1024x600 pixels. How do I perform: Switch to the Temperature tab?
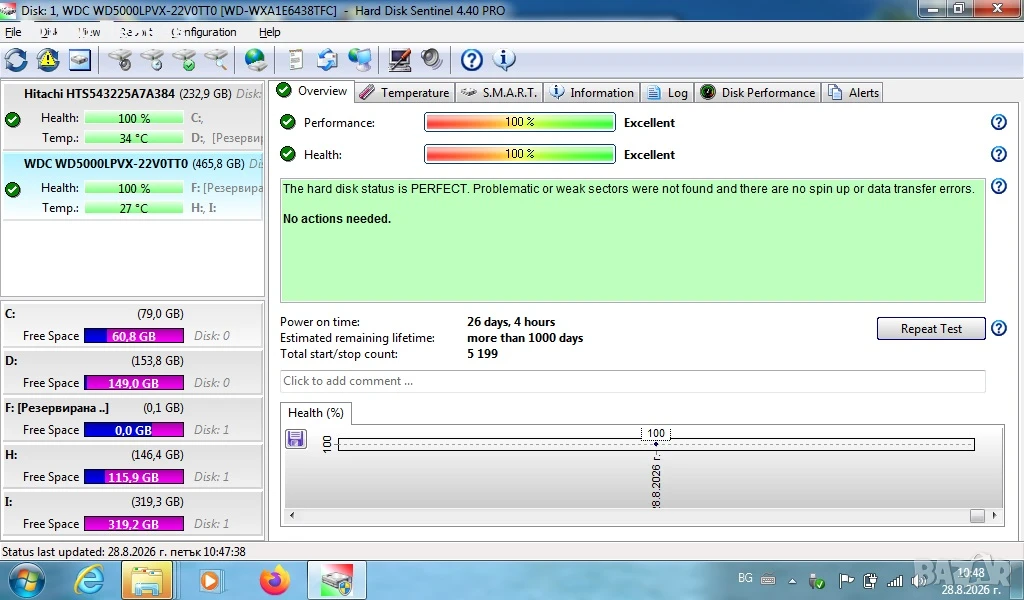tap(405, 93)
